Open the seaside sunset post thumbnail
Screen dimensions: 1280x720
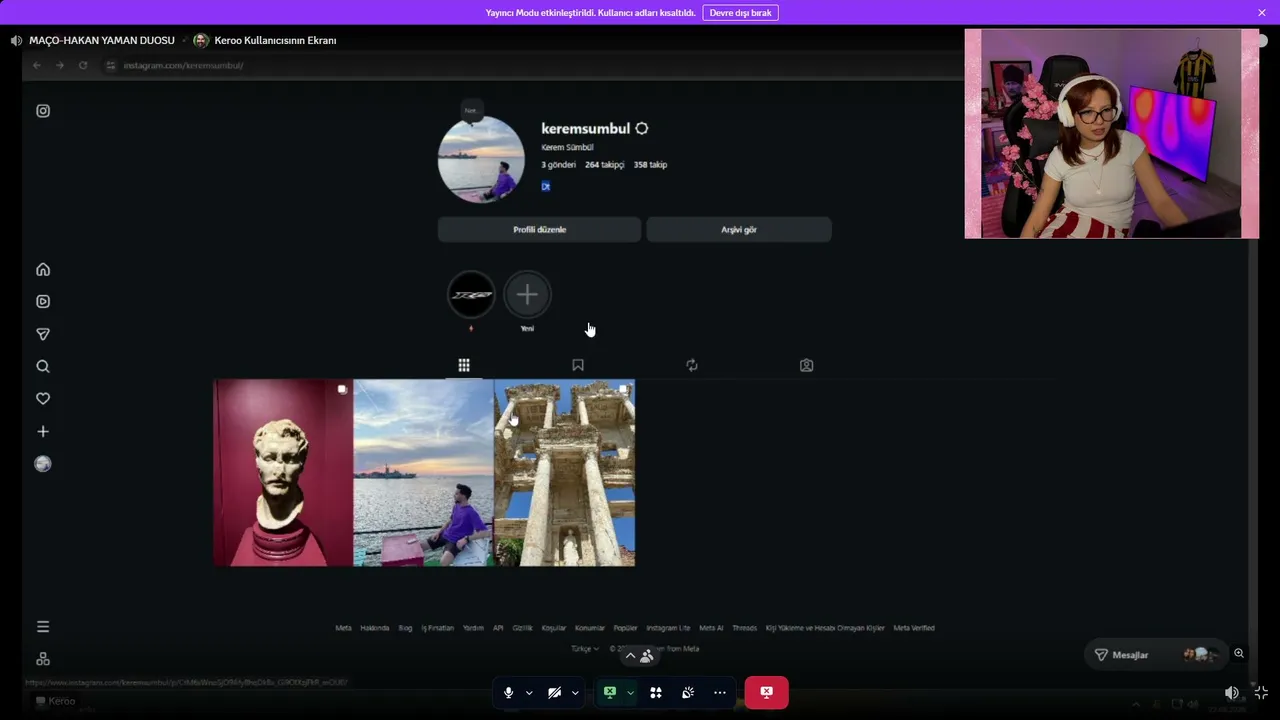click(424, 473)
